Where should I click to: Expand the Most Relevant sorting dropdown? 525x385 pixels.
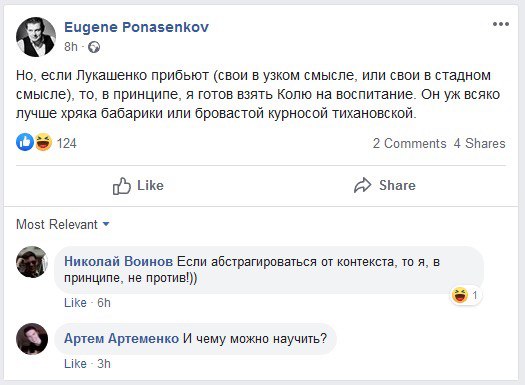click(63, 224)
